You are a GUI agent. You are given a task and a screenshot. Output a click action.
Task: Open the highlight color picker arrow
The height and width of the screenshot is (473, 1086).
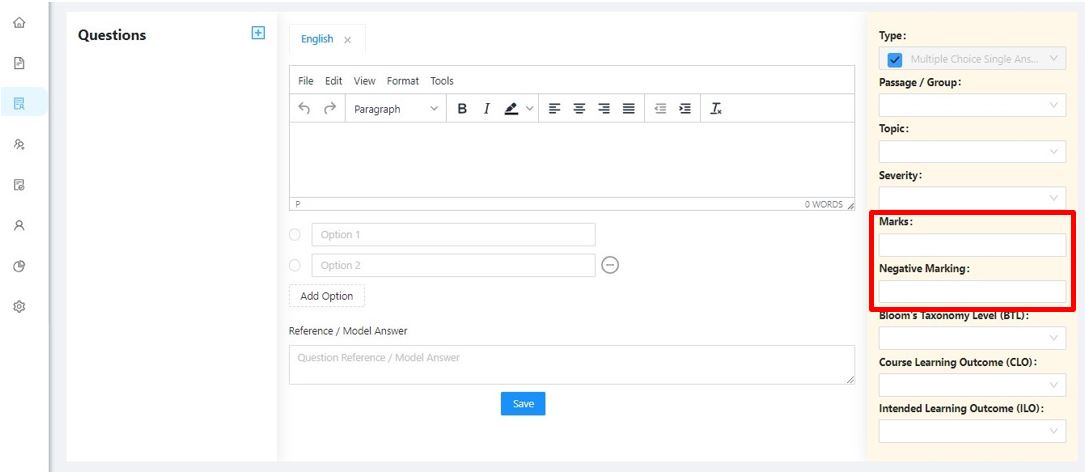point(530,109)
